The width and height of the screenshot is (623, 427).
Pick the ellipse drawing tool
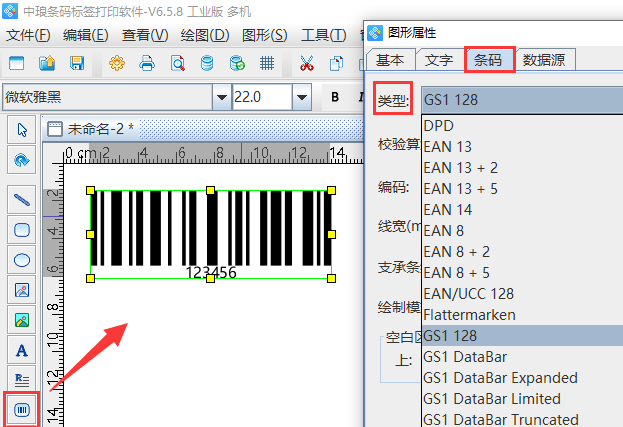[21, 260]
